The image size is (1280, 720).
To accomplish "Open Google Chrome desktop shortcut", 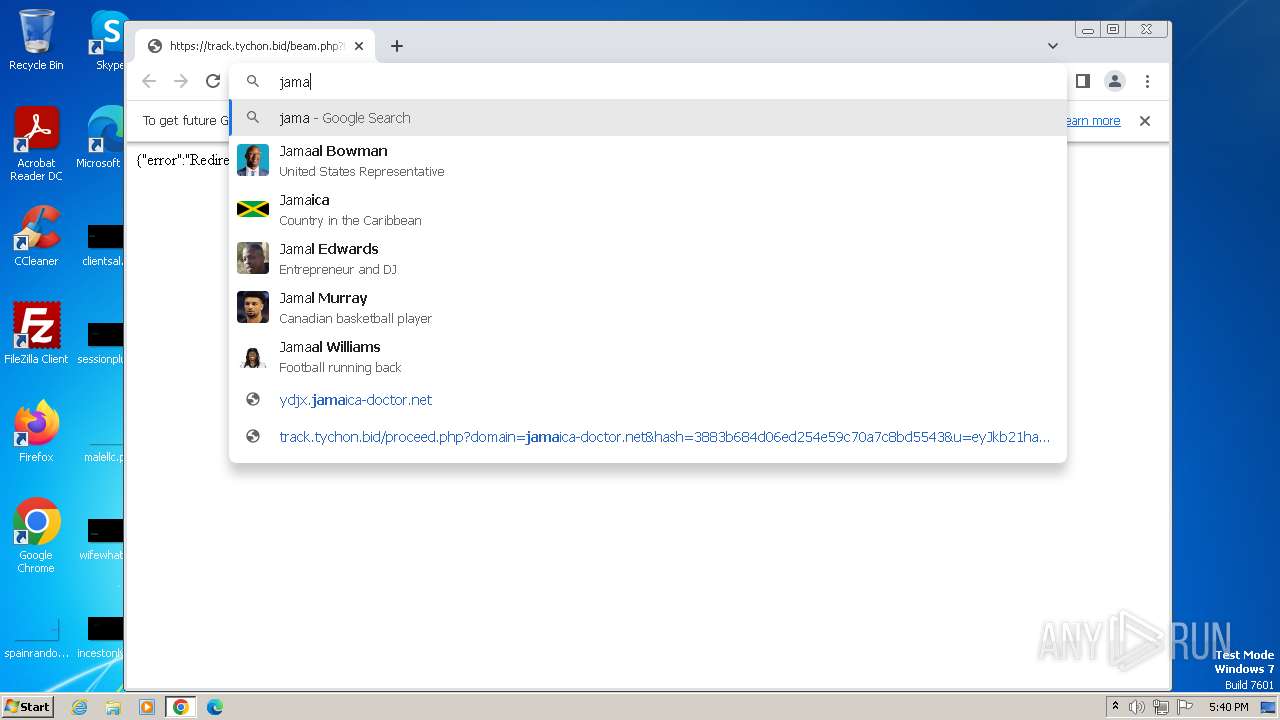I will (x=36, y=535).
